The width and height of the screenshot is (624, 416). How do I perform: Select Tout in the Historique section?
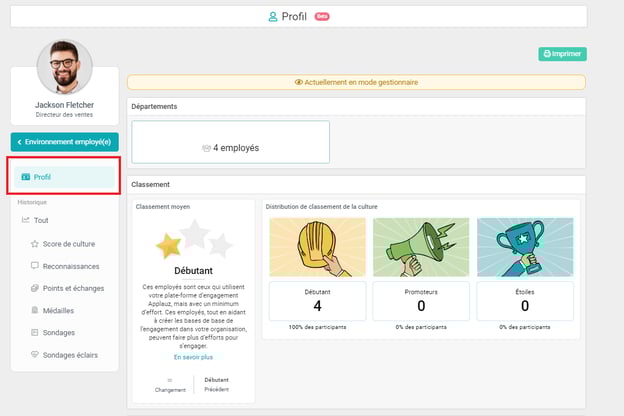tap(41, 220)
